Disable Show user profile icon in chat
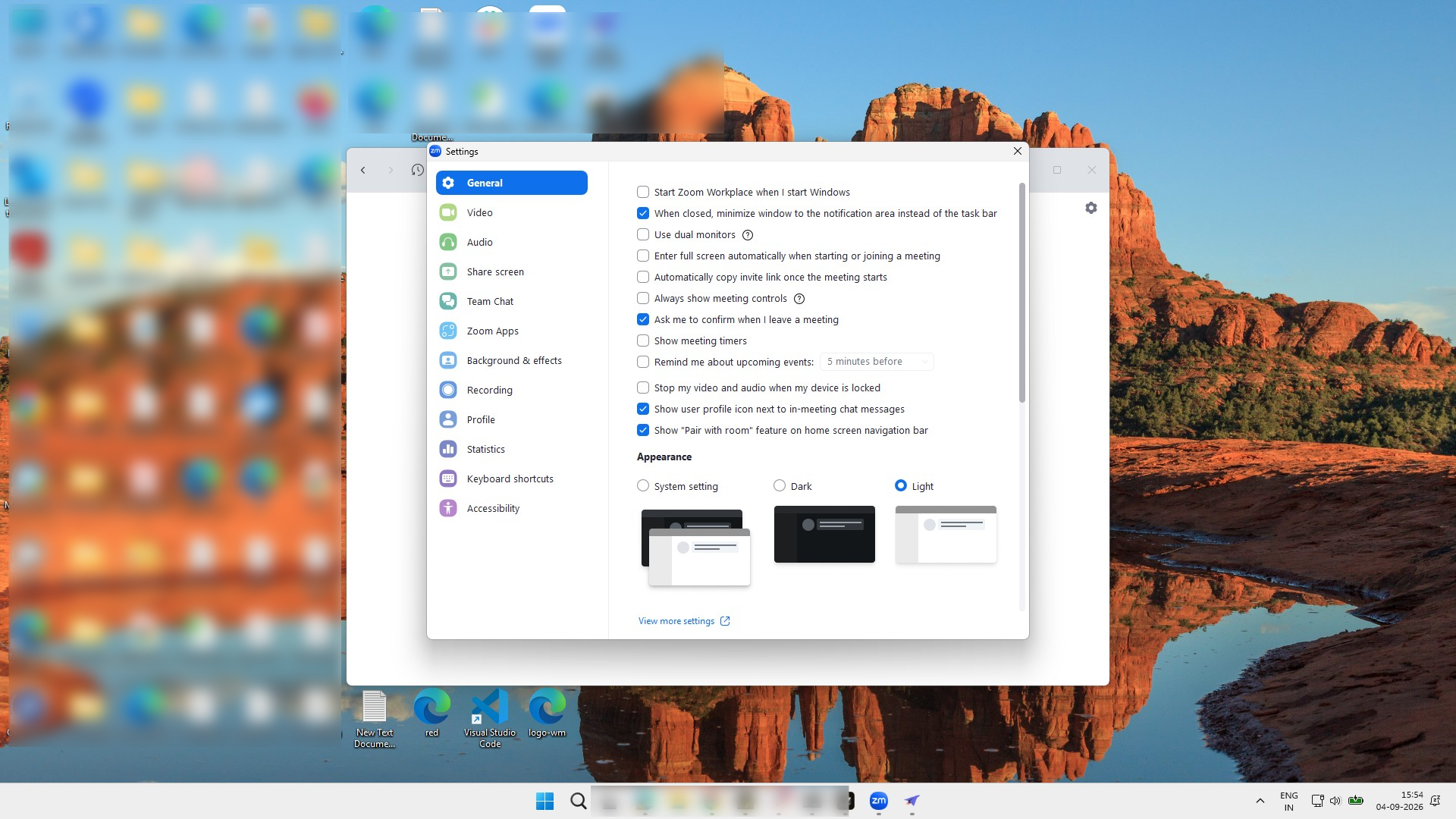 click(643, 409)
